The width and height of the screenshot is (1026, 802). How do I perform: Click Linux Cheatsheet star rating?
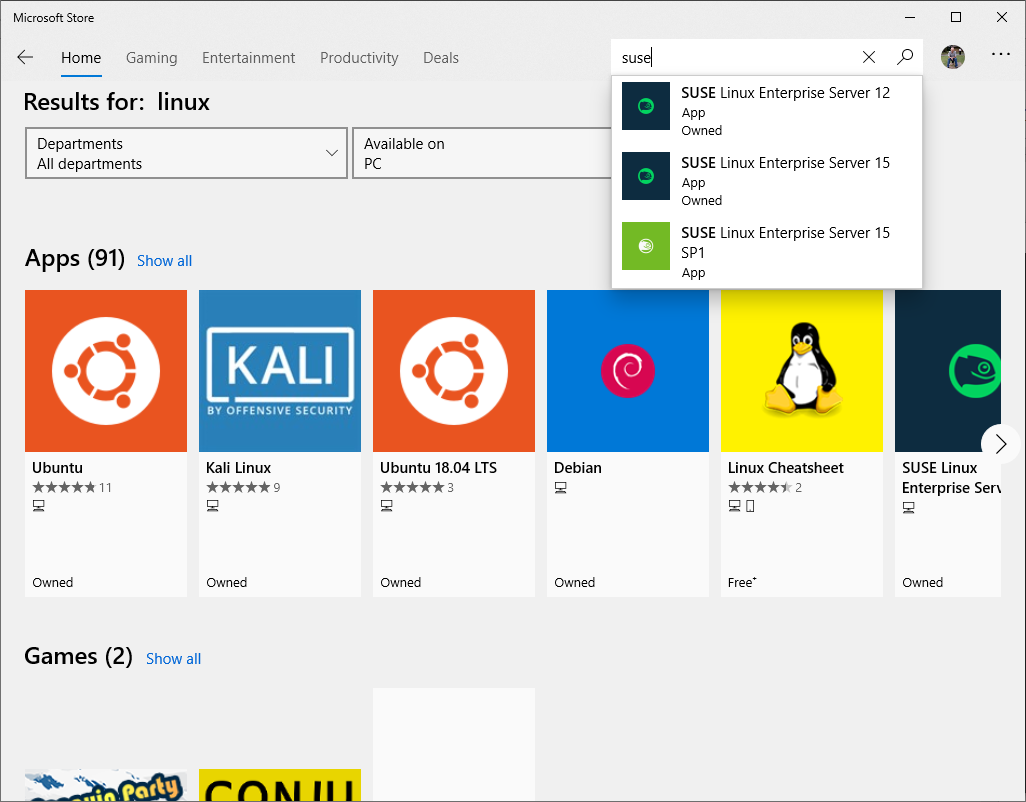pos(760,487)
